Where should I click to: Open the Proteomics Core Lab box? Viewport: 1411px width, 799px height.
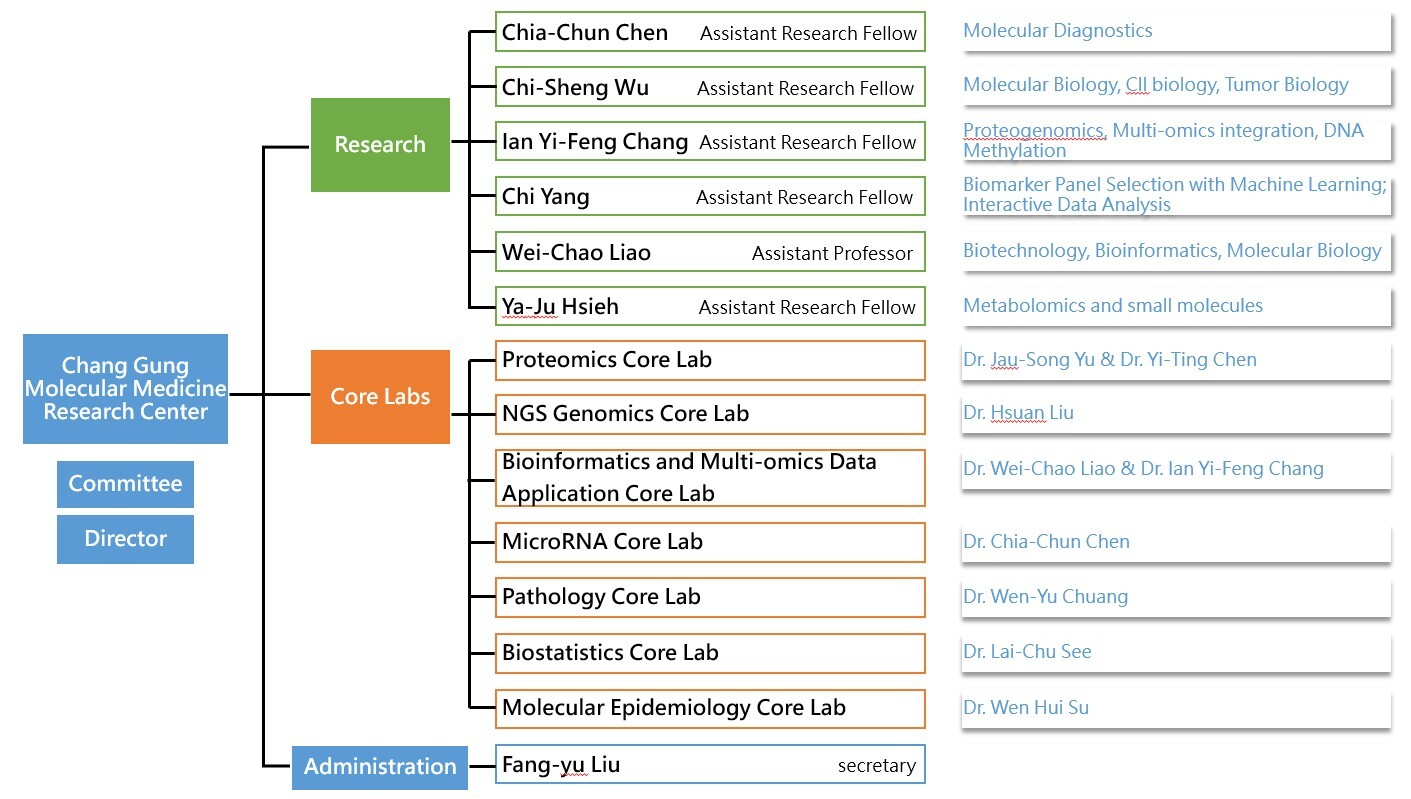click(x=709, y=360)
